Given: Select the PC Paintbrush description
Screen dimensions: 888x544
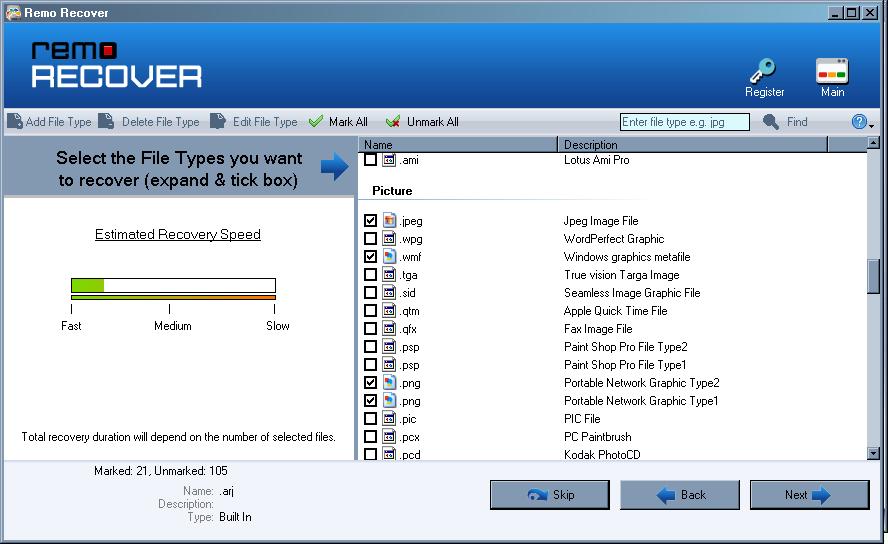Looking at the screenshot, I should (597, 437).
